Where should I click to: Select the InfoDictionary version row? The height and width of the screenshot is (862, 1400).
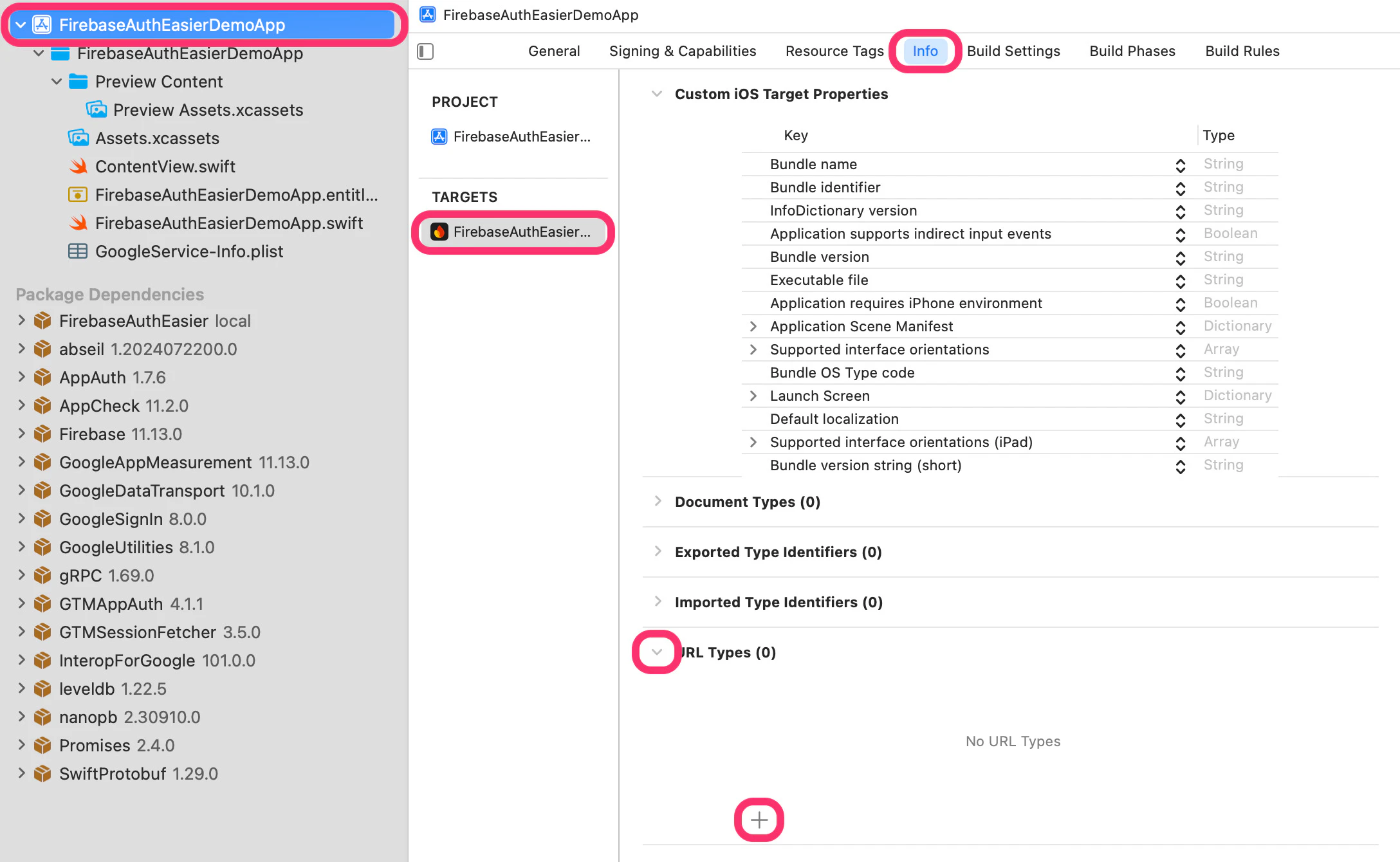coord(1009,210)
